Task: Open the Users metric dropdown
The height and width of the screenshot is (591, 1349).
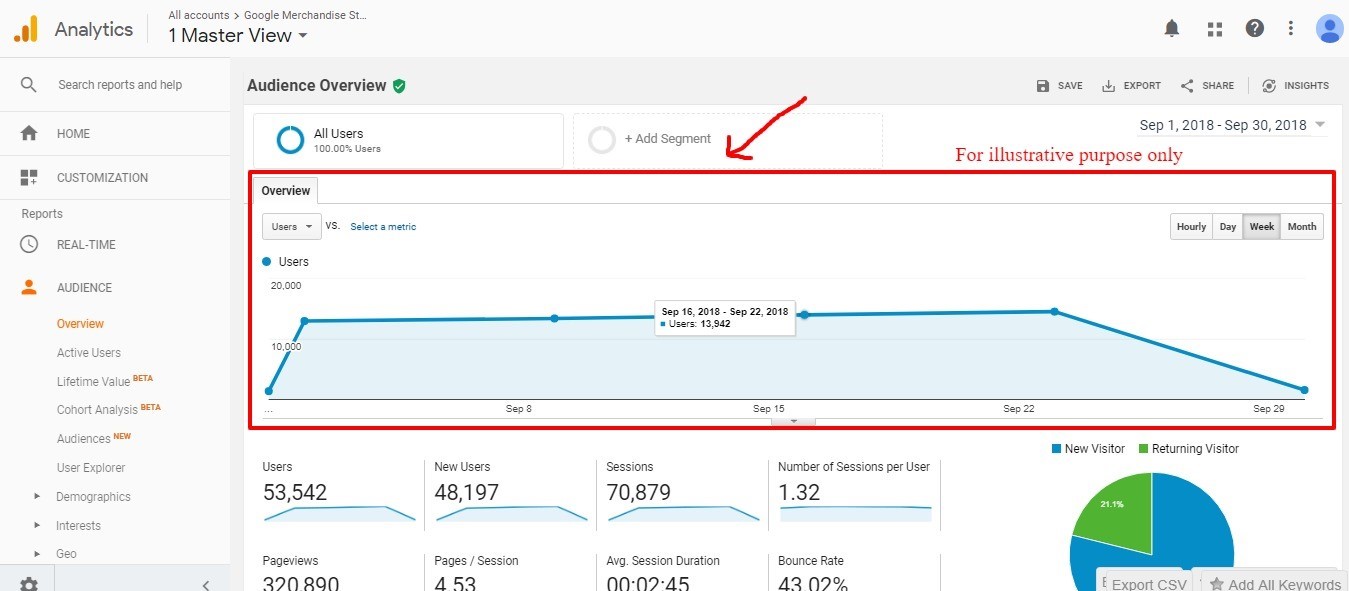Action: (x=291, y=227)
